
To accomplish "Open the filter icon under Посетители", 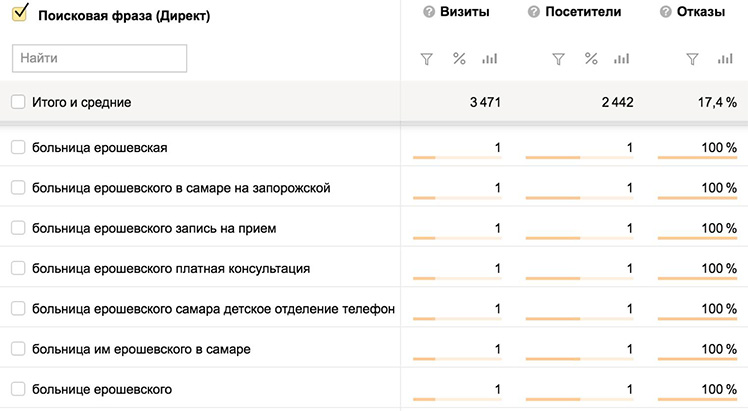I will pos(559,59).
